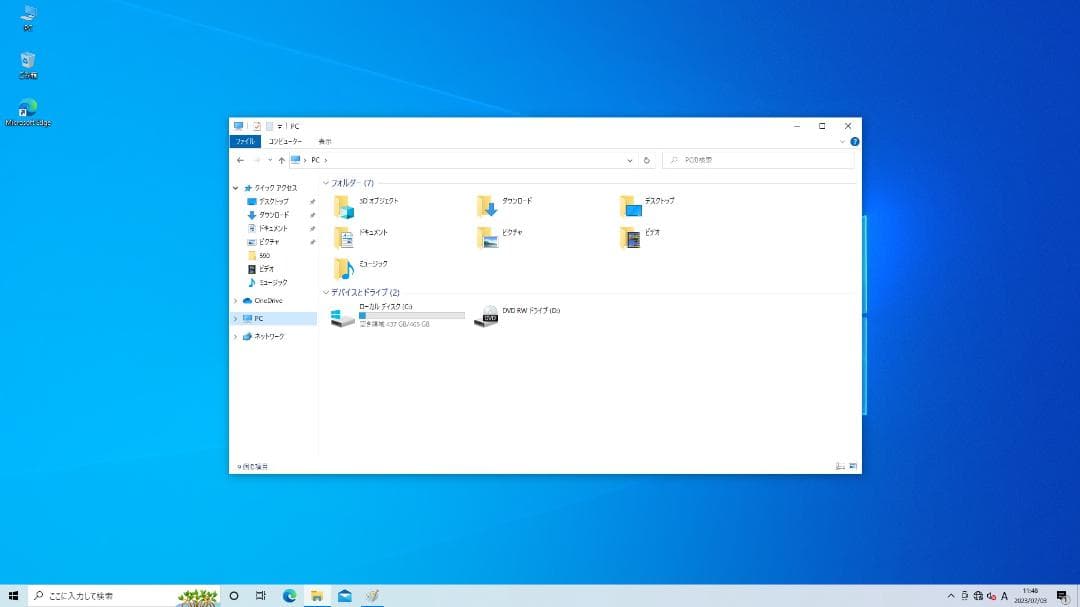The height and width of the screenshot is (607, 1080).
Task: Switch to details view via status bar icon
Action: pos(838,465)
